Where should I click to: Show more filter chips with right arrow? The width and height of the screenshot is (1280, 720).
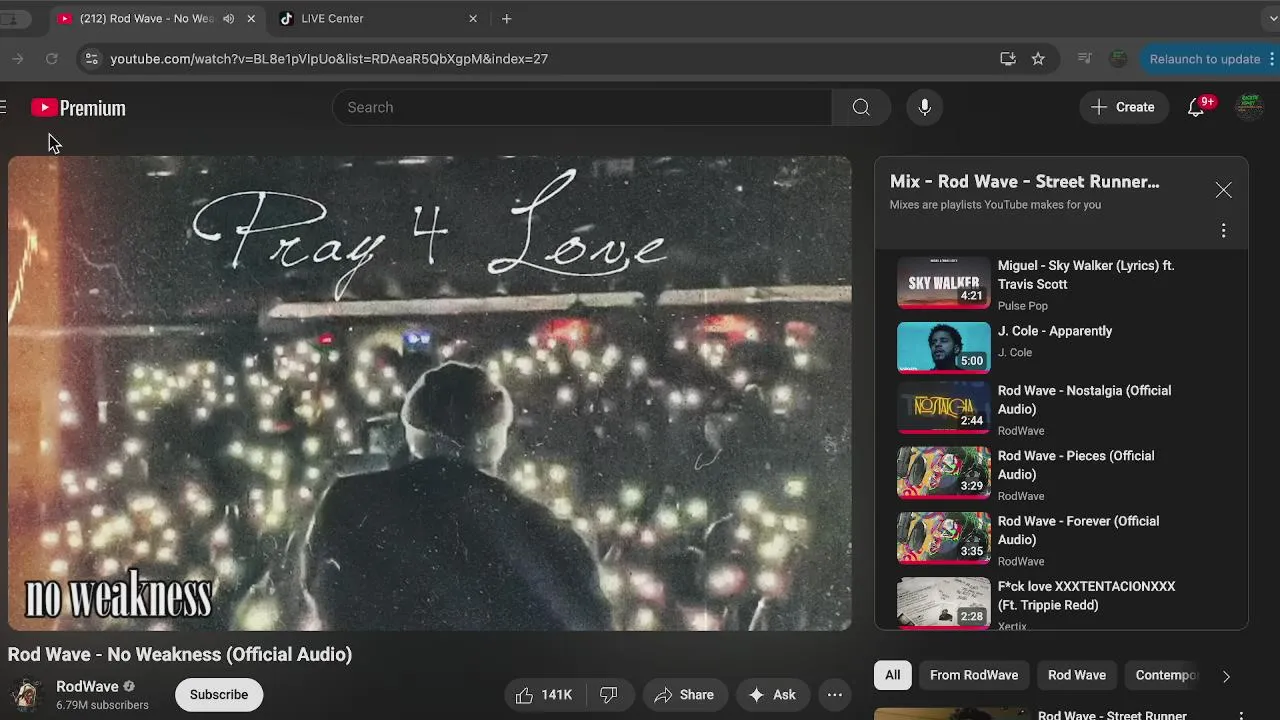(1226, 676)
